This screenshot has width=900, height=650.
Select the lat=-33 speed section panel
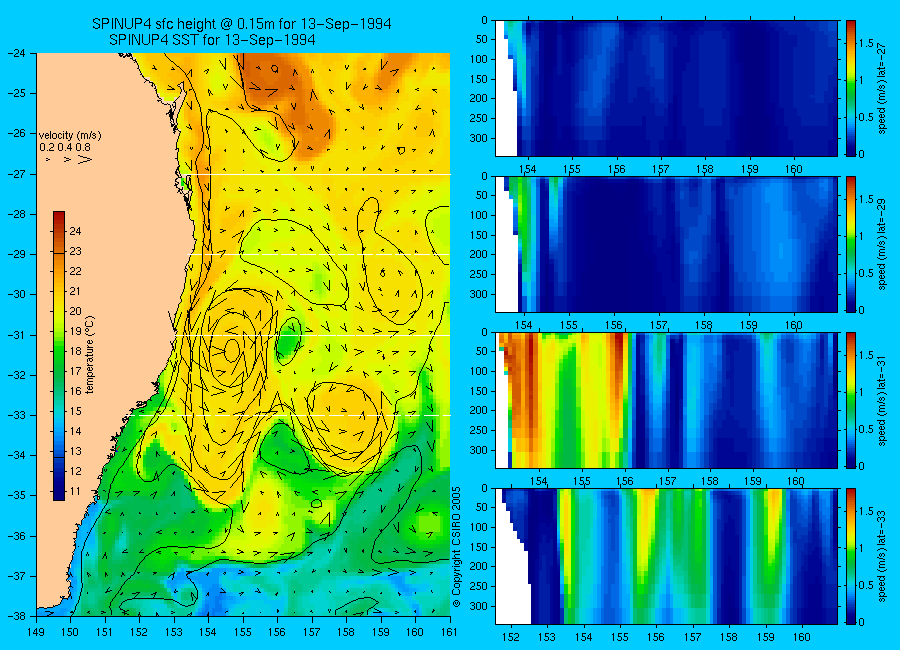(666, 556)
